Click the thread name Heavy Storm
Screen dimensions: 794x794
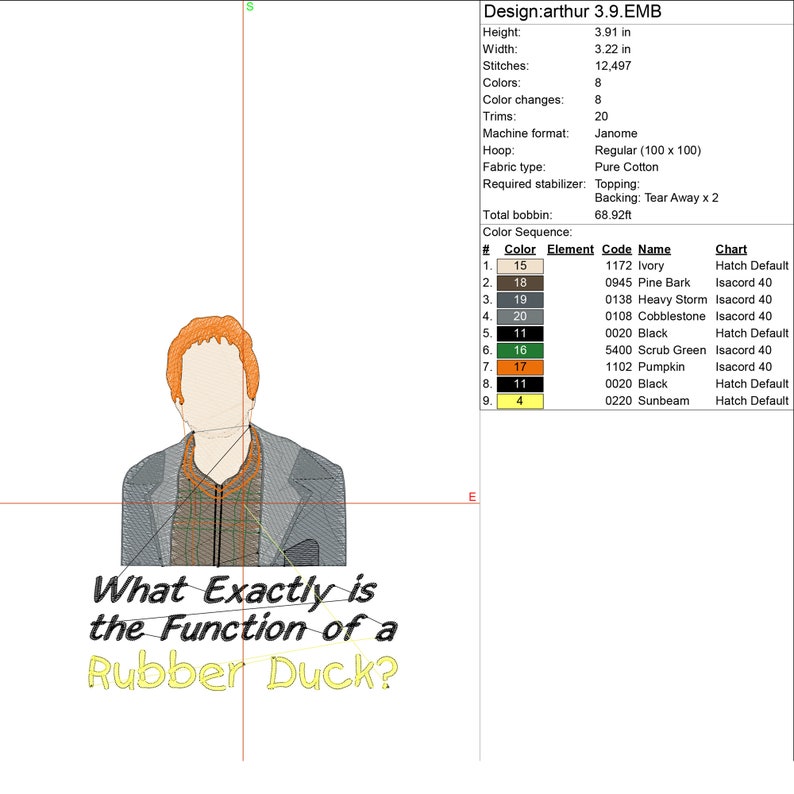click(x=672, y=300)
